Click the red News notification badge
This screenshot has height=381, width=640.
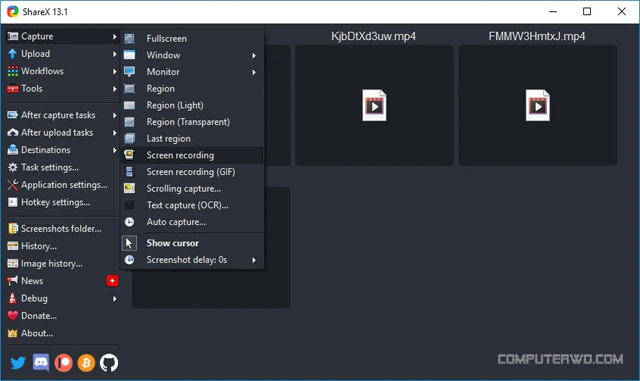(x=112, y=281)
